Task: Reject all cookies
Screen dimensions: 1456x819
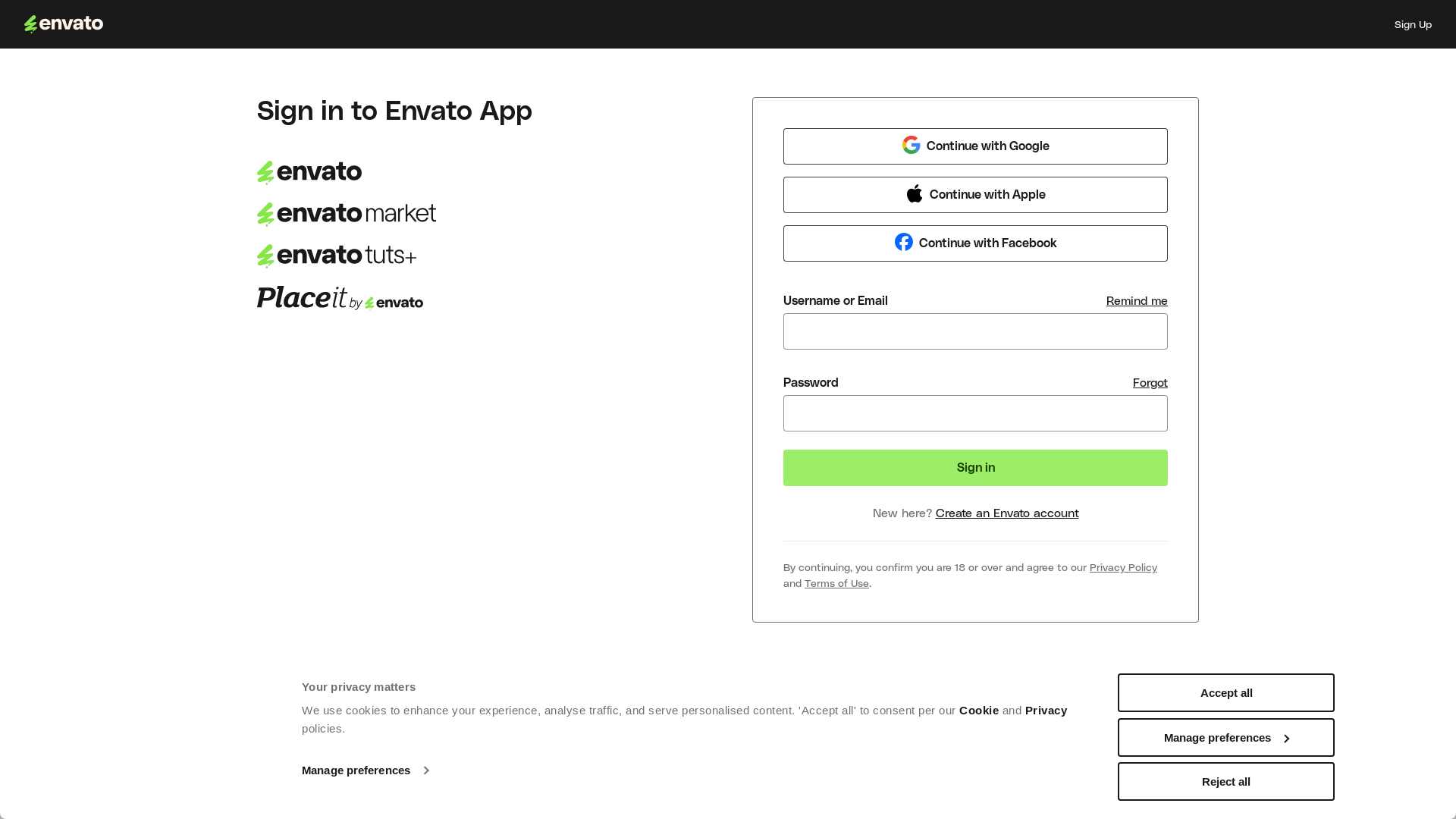Action: [1225, 782]
